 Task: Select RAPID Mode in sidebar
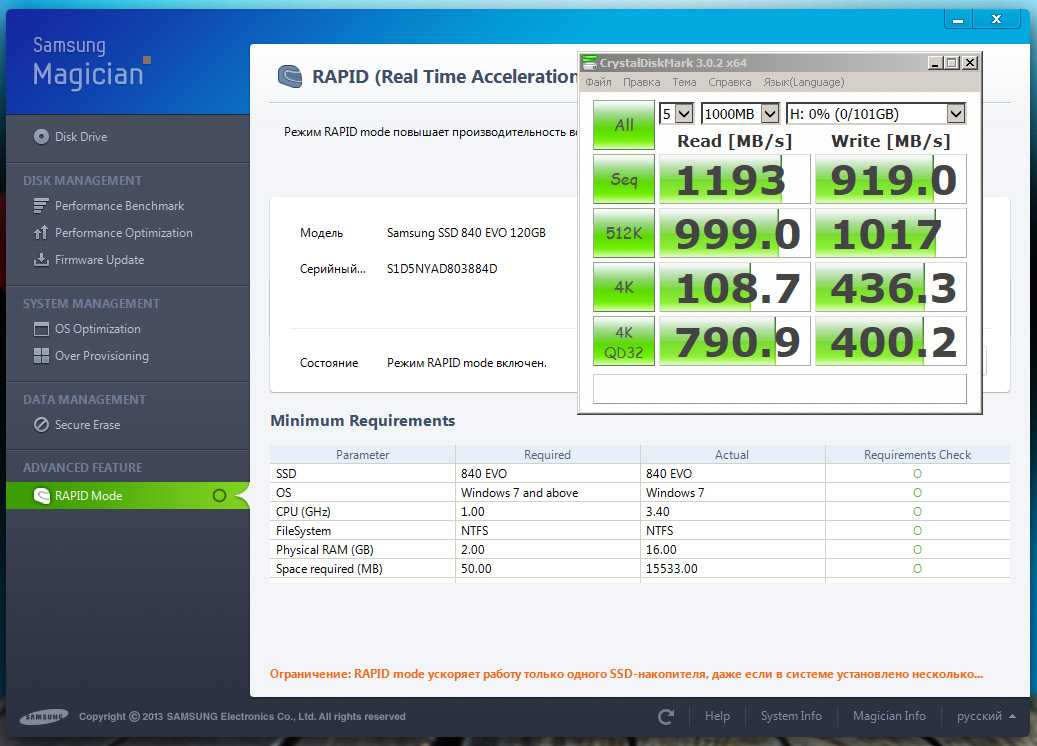tap(128, 495)
